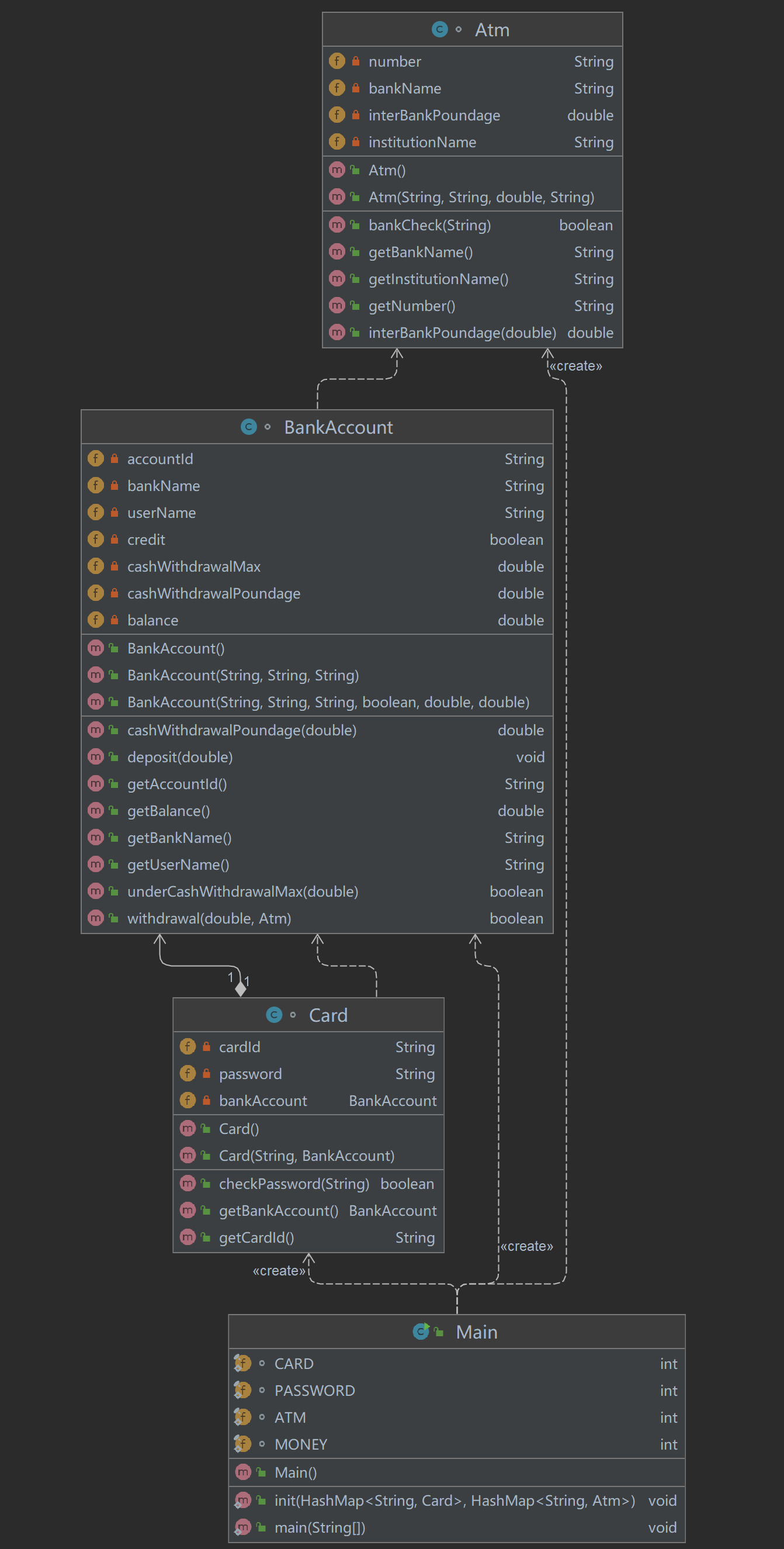Click 'Card(String, BankAccount)' constructor
The height and width of the screenshot is (1549, 784).
pos(307,1156)
